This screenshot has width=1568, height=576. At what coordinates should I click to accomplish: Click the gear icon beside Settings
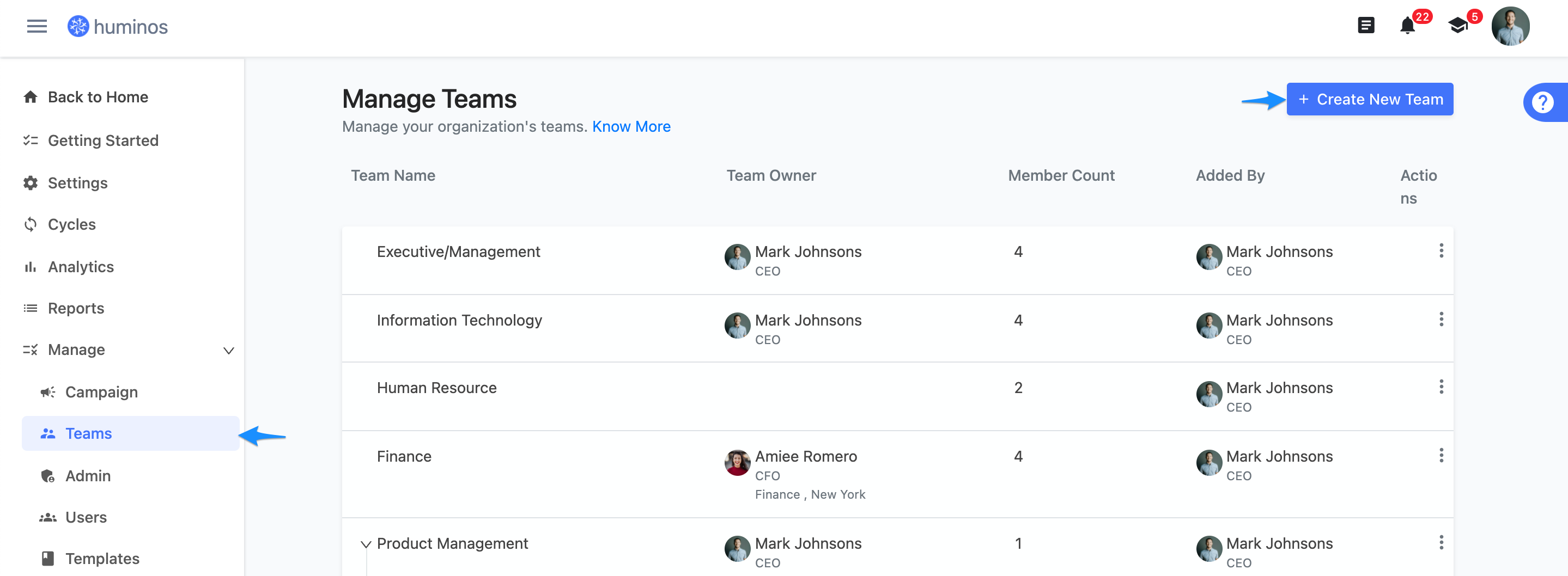31,183
